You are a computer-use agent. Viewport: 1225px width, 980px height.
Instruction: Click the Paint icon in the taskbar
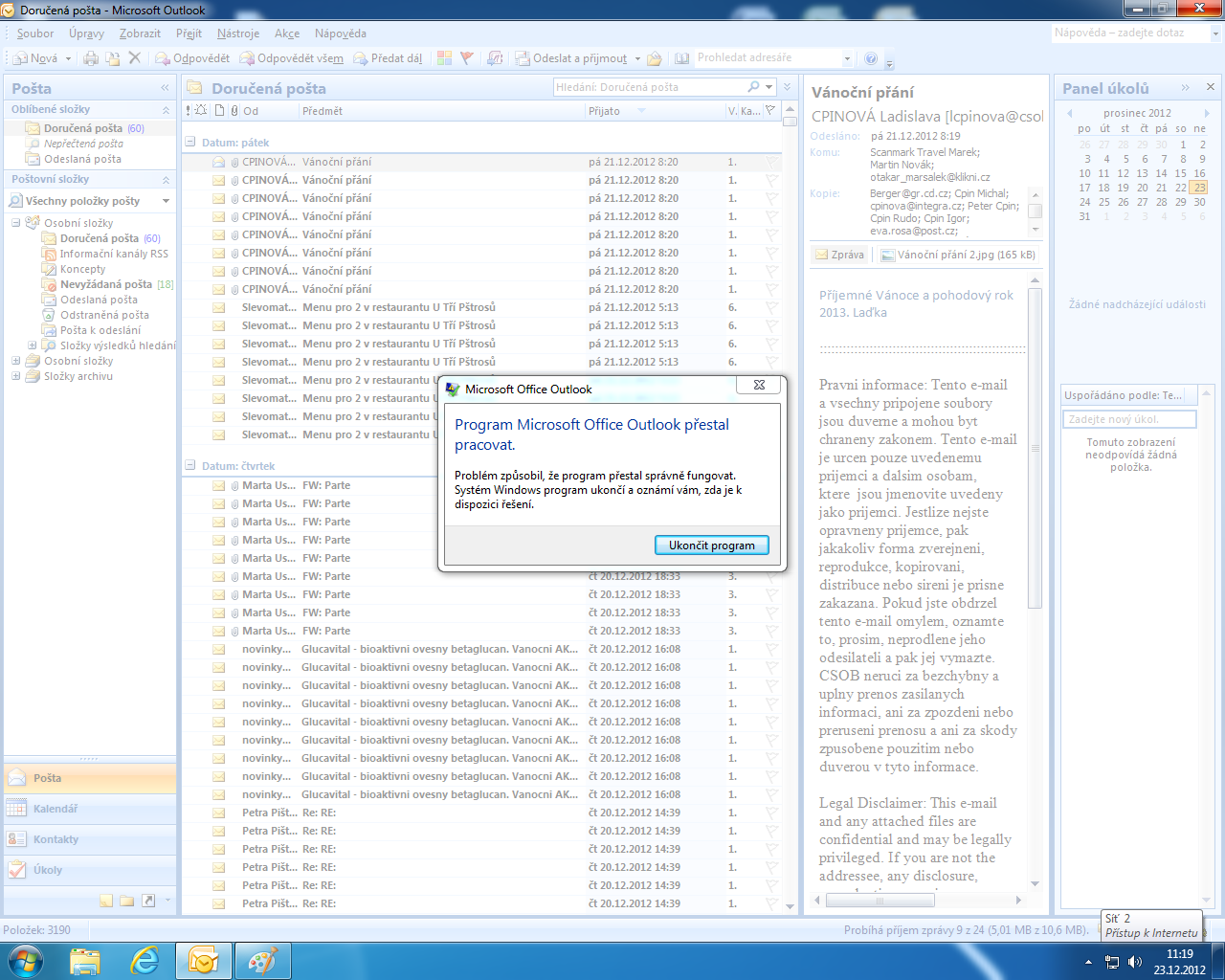point(262,961)
